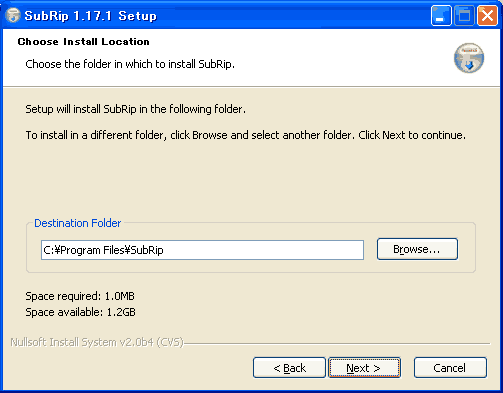
Task: Click the SubRip 1.17.1 Setup title text
Action: pos(91,16)
